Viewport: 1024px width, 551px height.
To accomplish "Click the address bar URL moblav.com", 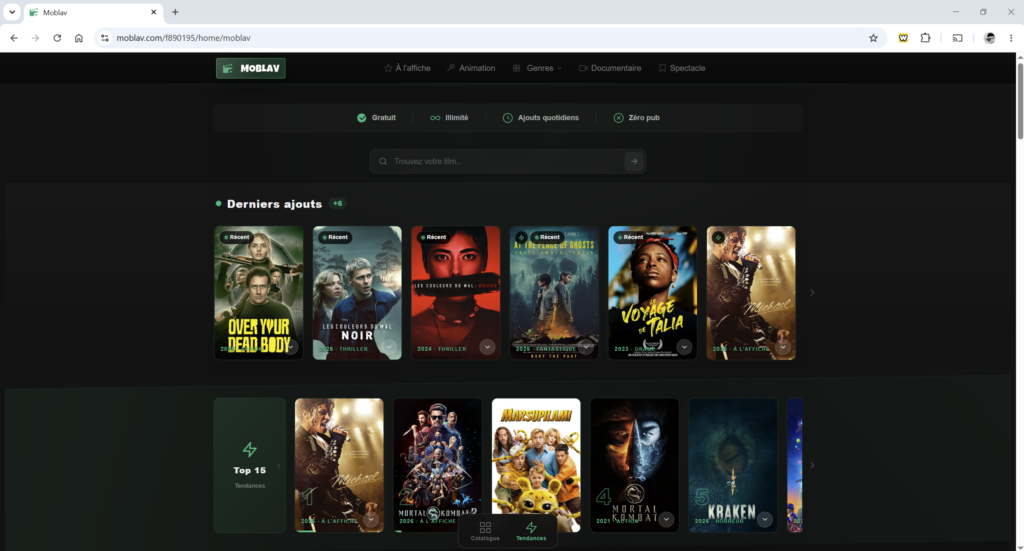I will pos(184,38).
